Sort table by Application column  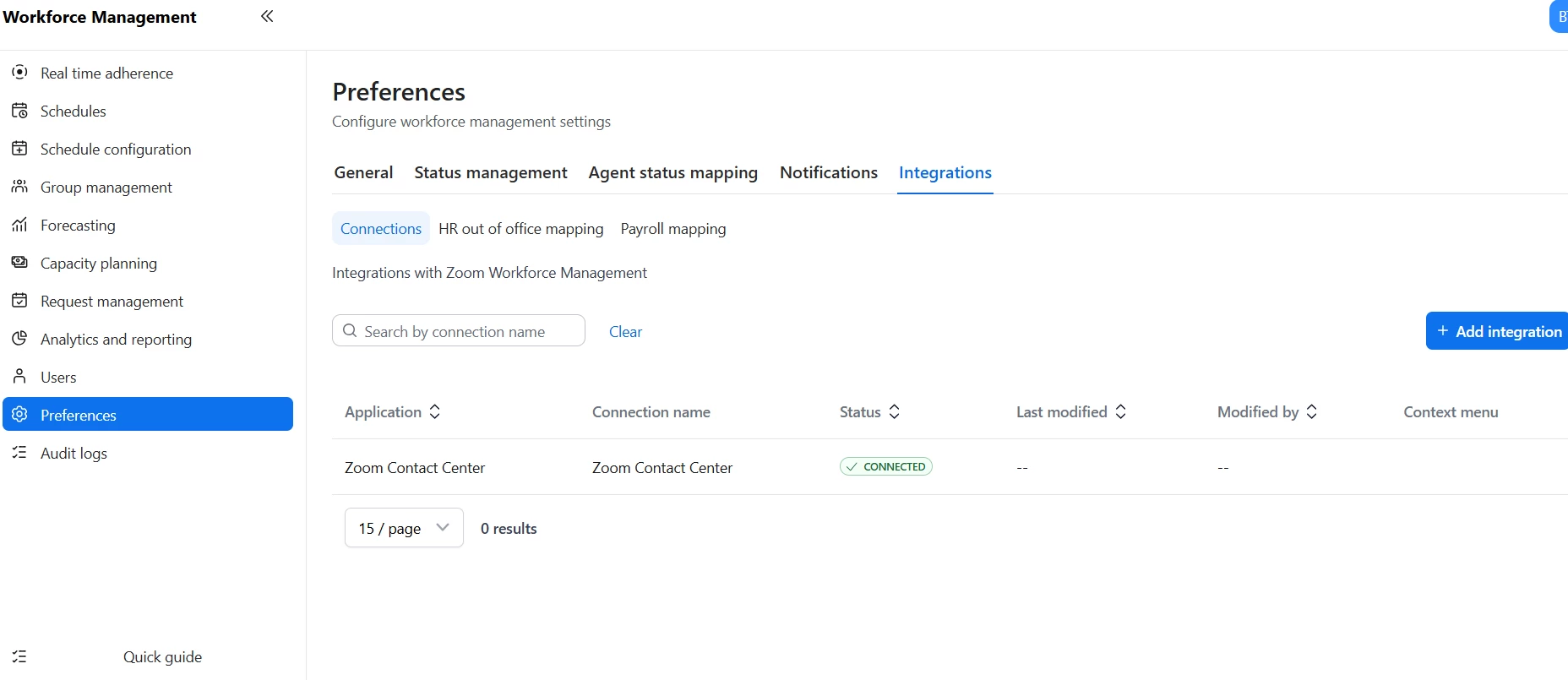coord(435,411)
